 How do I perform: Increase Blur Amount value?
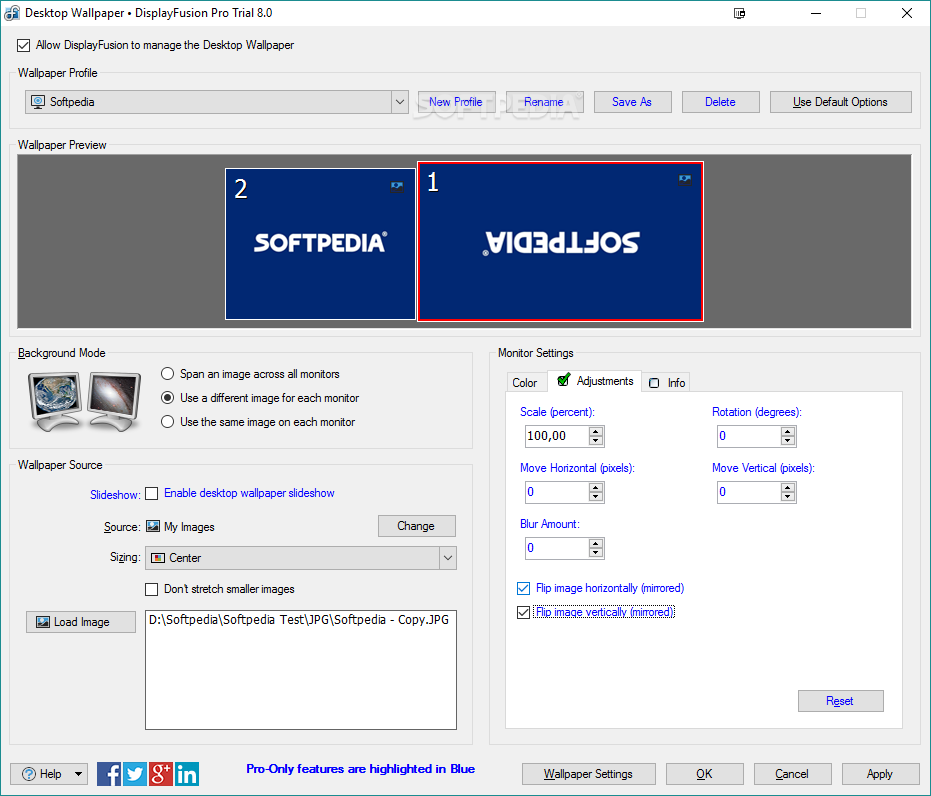point(596,543)
